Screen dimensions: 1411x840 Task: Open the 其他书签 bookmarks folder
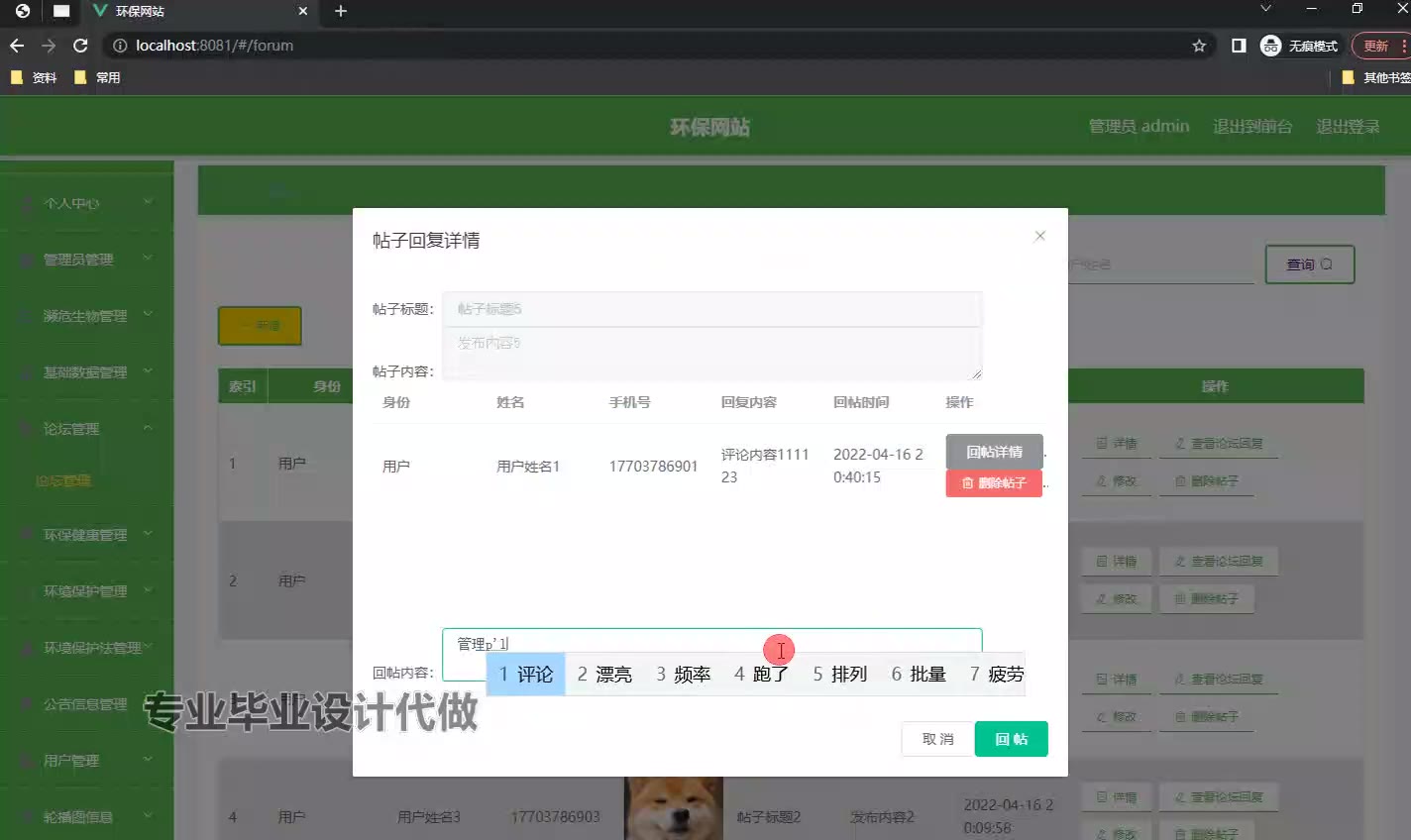1375,77
